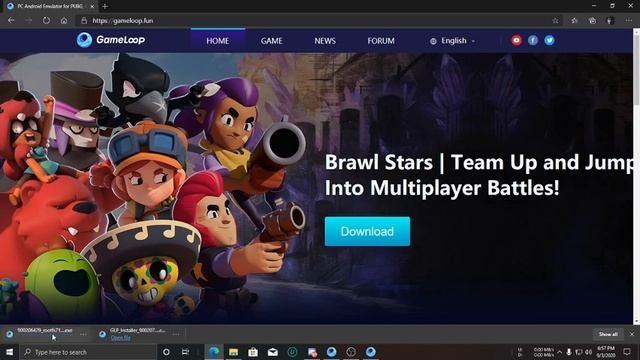Open the volume control in system tray

point(589,352)
